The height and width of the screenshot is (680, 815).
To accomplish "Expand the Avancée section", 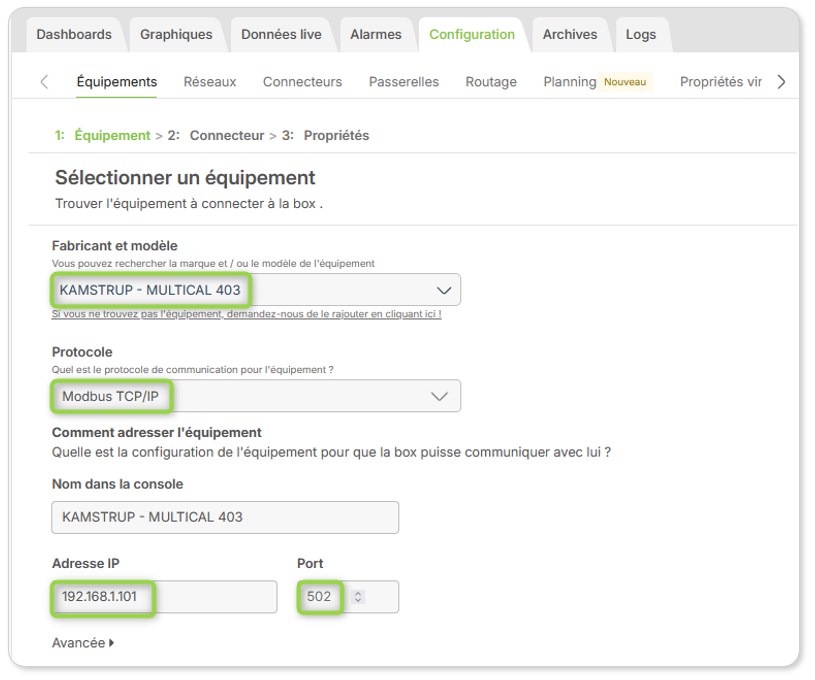I will coord(83,643).
